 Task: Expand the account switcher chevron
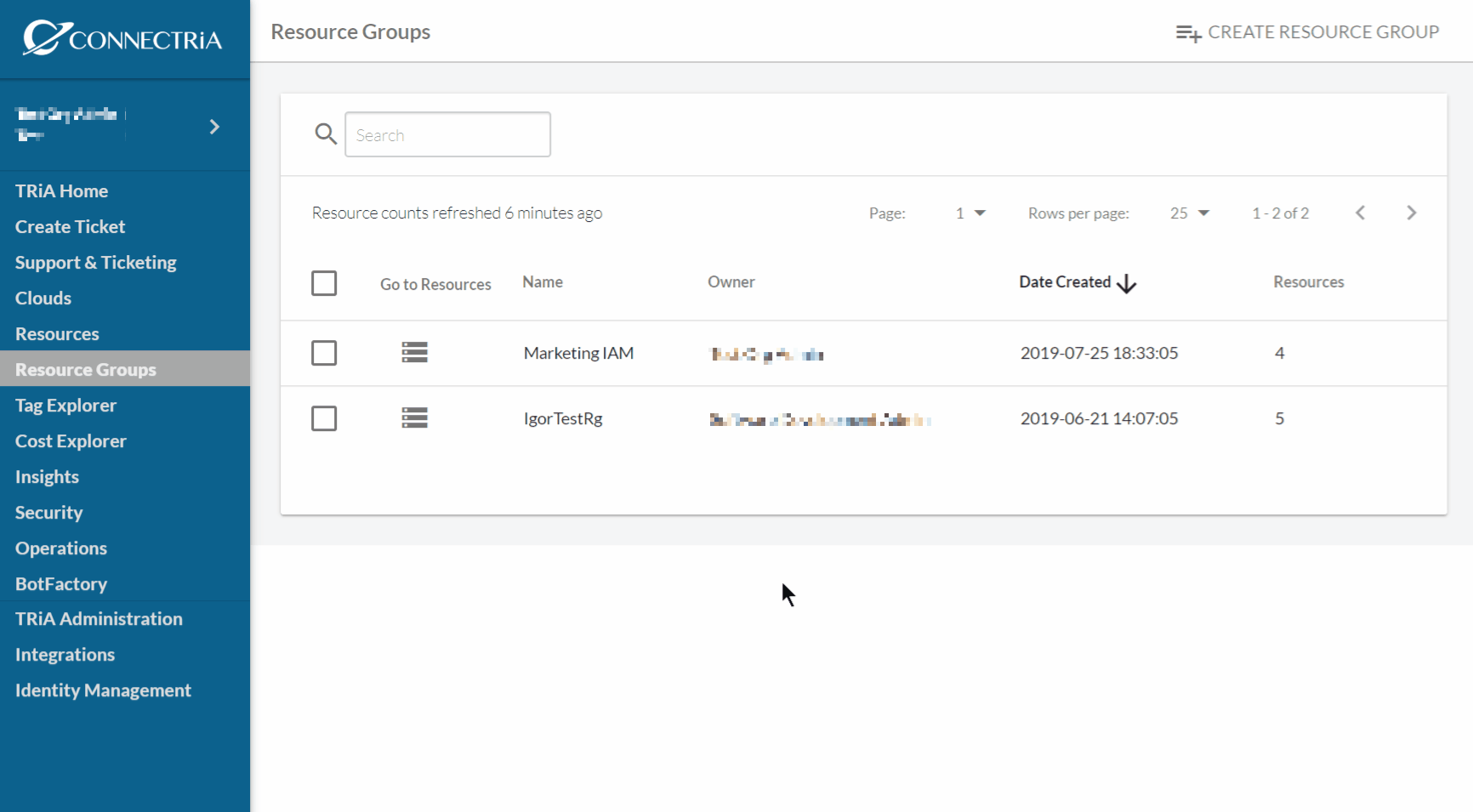pyautogui.click(x=214, y=127)
